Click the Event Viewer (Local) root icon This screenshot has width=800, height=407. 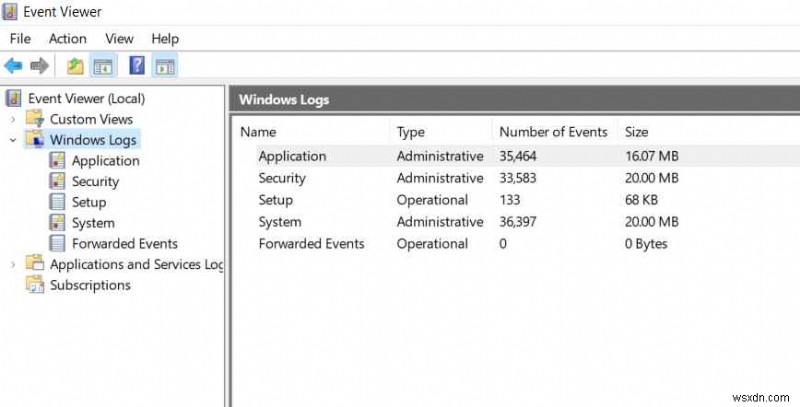(x=14, y=98)
